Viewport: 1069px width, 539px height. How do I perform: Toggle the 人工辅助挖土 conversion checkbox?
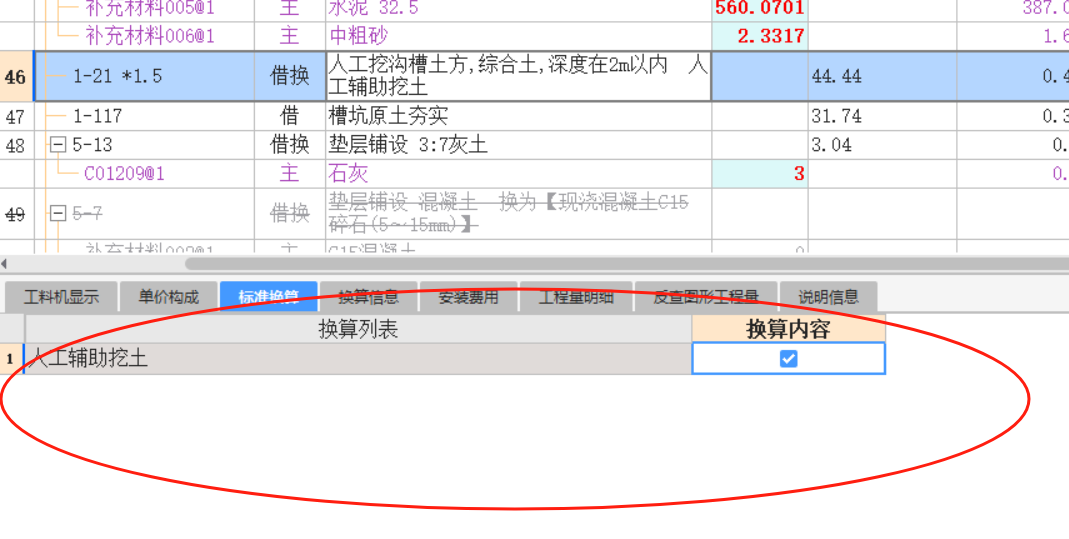coord(788,358)
